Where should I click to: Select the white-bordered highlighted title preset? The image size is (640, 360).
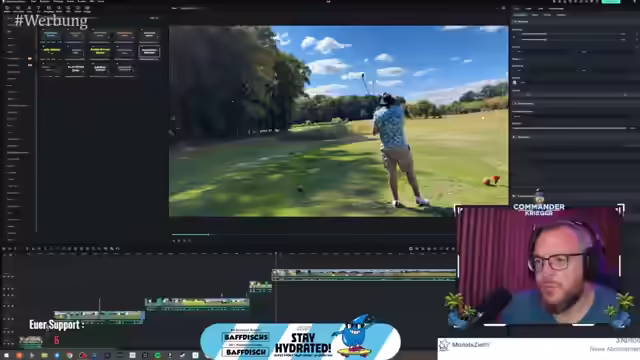149,51
